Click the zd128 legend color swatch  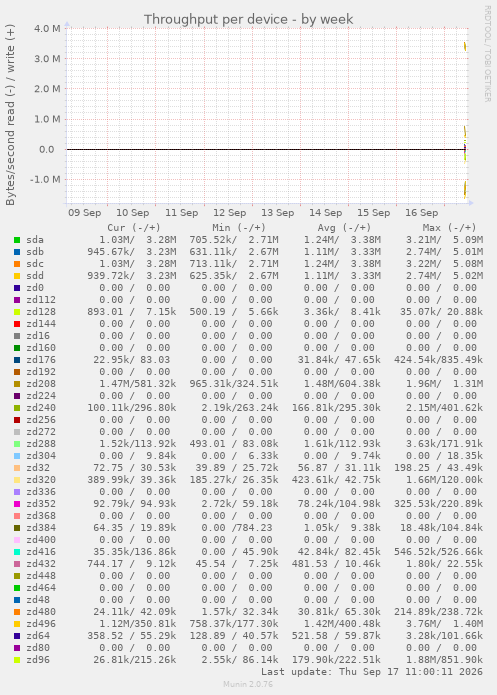click(17, 312)
